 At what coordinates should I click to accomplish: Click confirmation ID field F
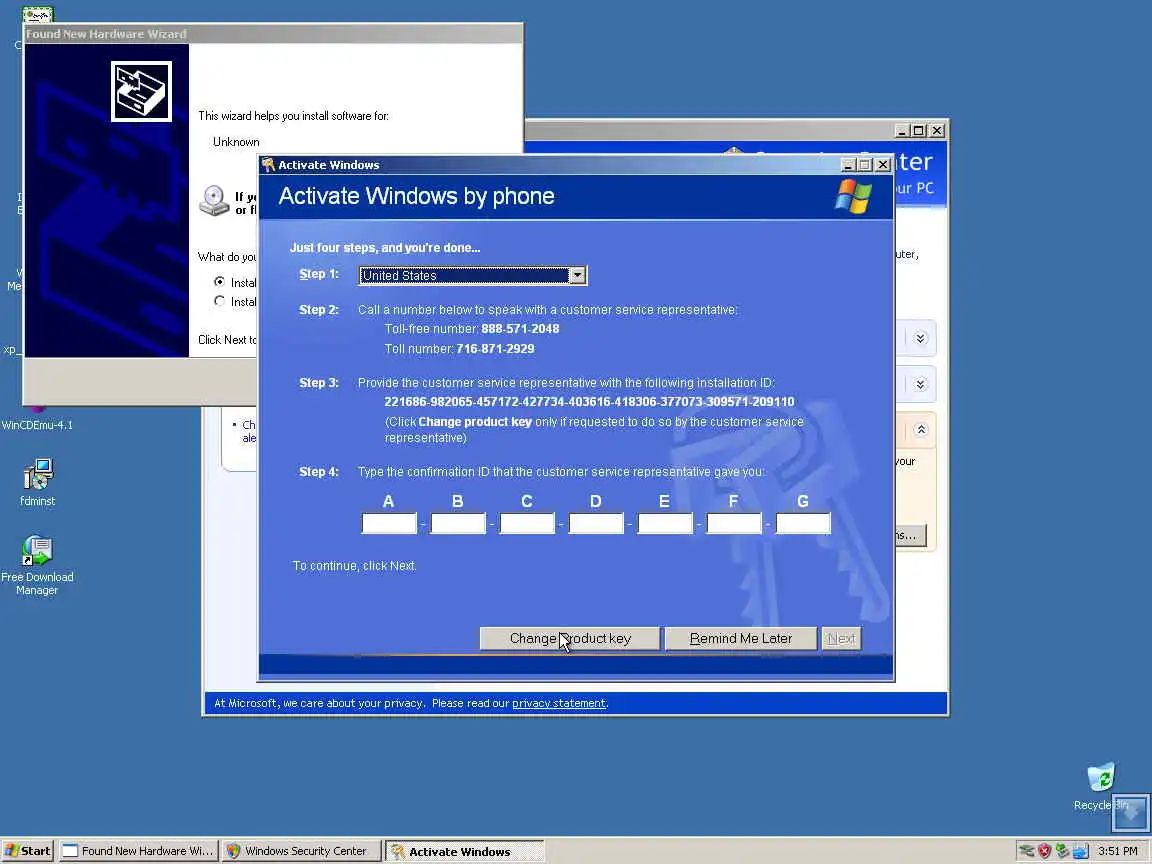pyautogui.click(x=734, y=523)
